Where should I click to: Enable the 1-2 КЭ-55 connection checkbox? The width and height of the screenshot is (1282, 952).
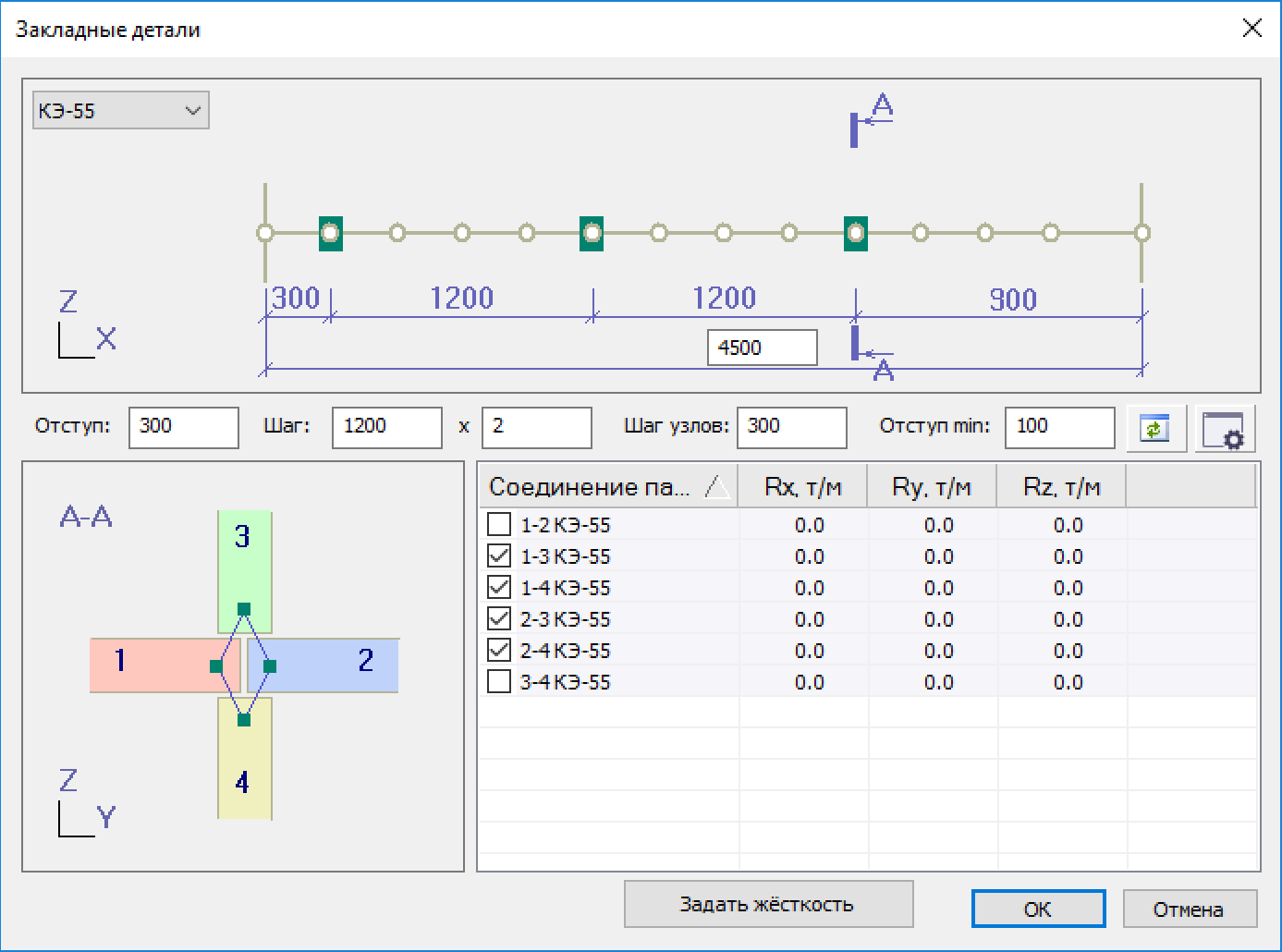(x=499, y=525)
